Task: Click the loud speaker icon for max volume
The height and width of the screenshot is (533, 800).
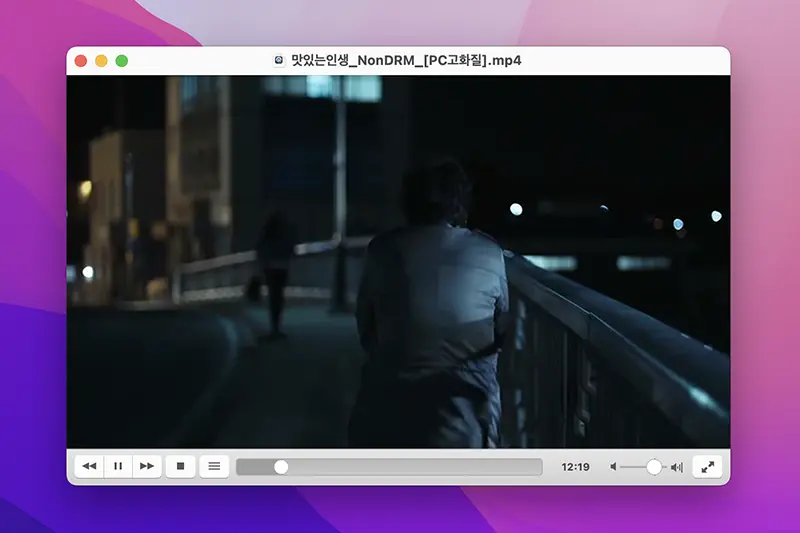Action: [677, 467]
